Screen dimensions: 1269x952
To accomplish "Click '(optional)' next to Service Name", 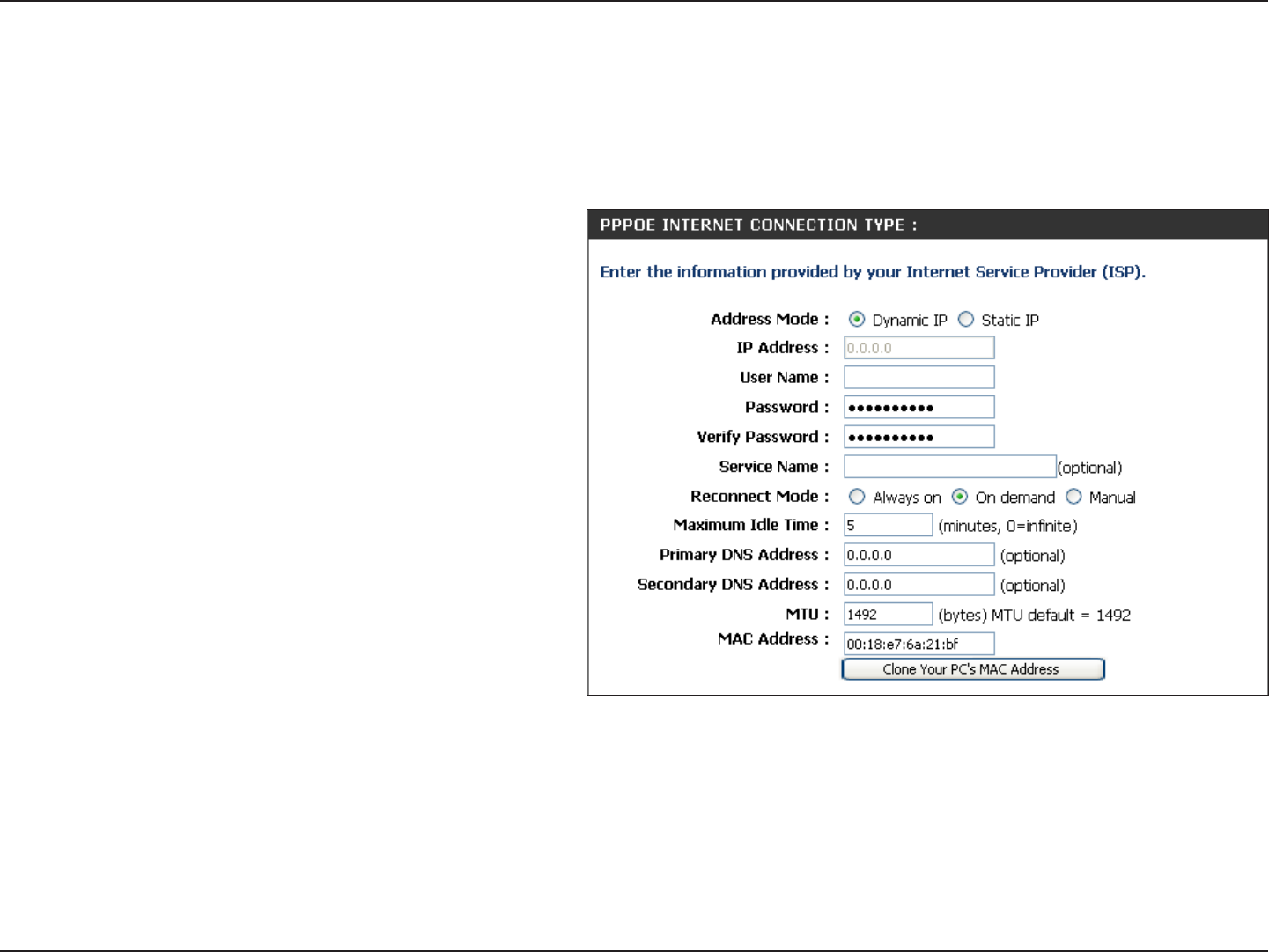I will (x=1090, y=468).
